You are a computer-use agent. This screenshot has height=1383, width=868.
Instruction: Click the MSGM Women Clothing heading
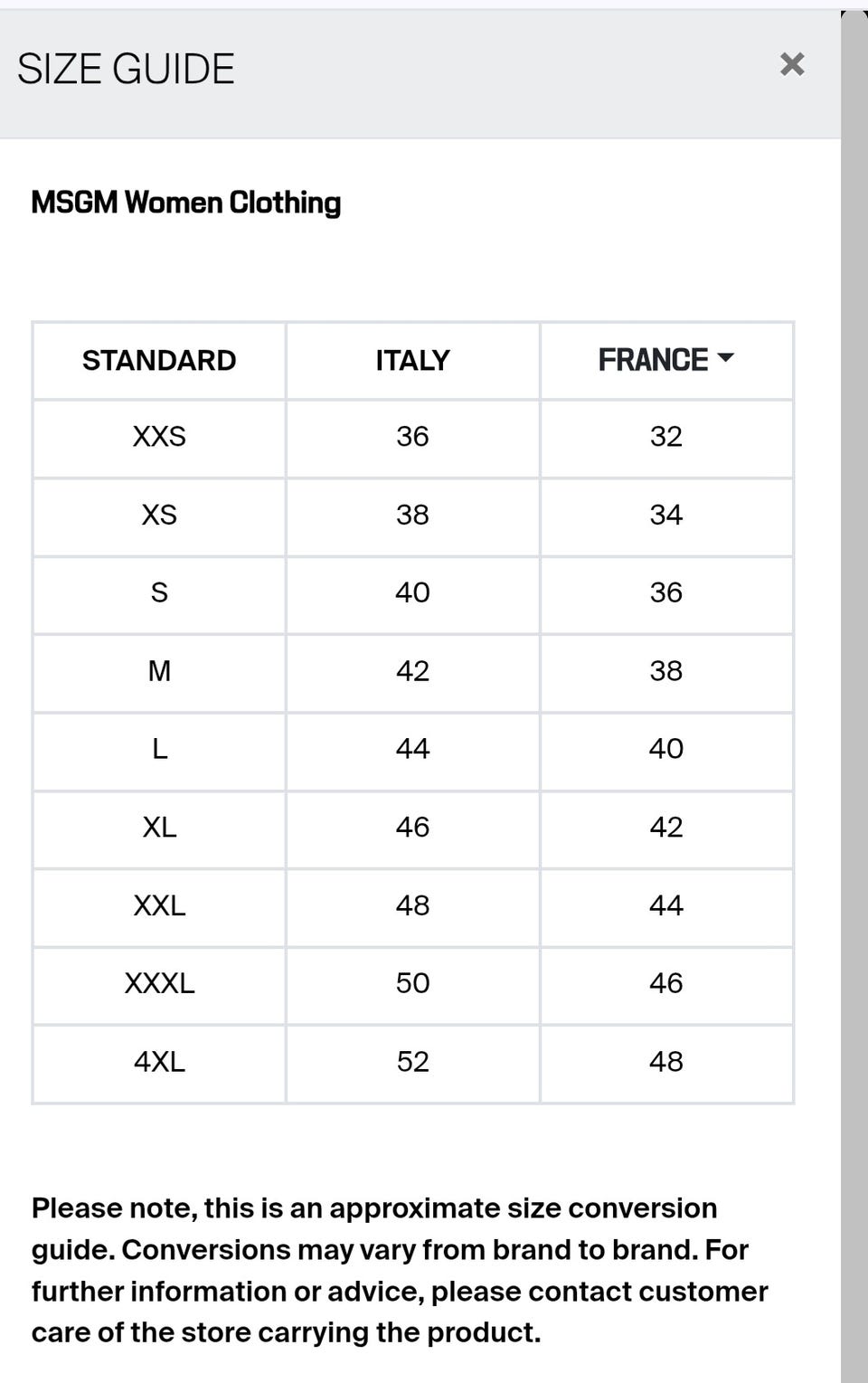point(186,203)
